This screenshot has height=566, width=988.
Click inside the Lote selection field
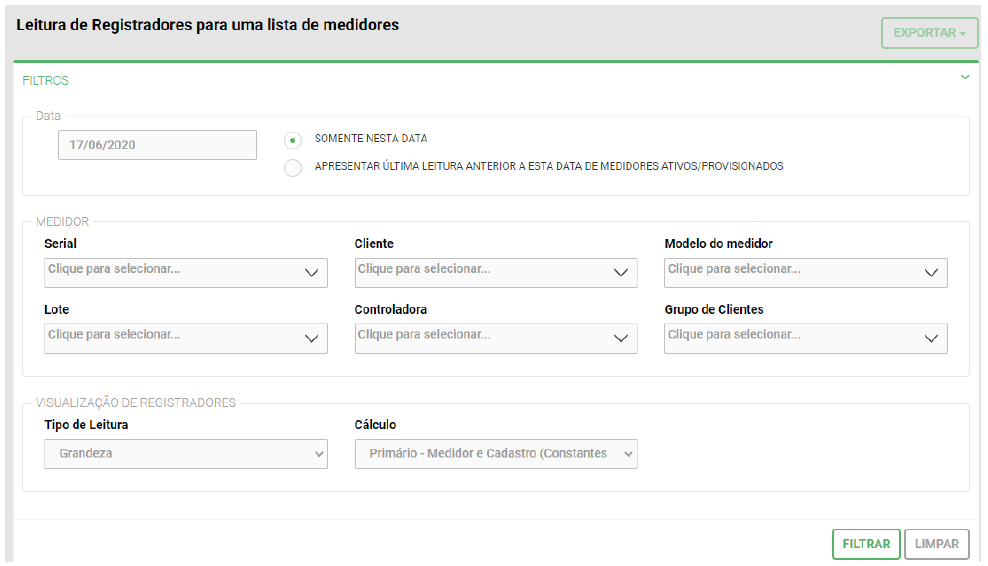point(170,336)
